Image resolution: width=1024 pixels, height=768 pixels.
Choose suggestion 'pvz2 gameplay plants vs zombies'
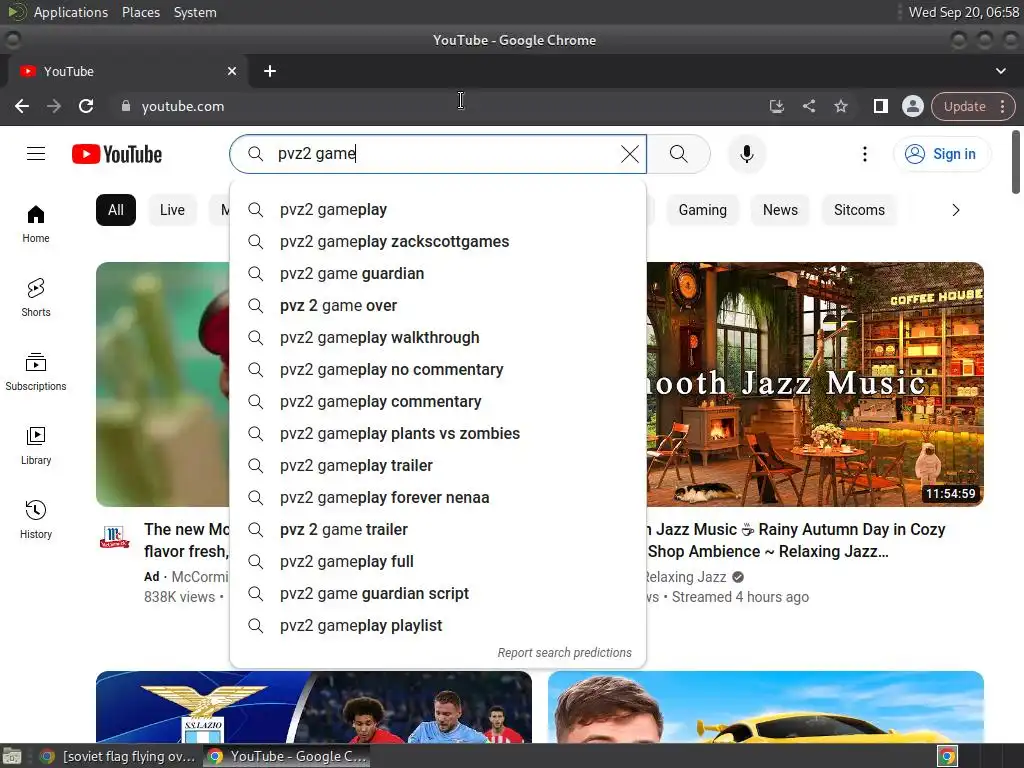click(x=438, y=434)
